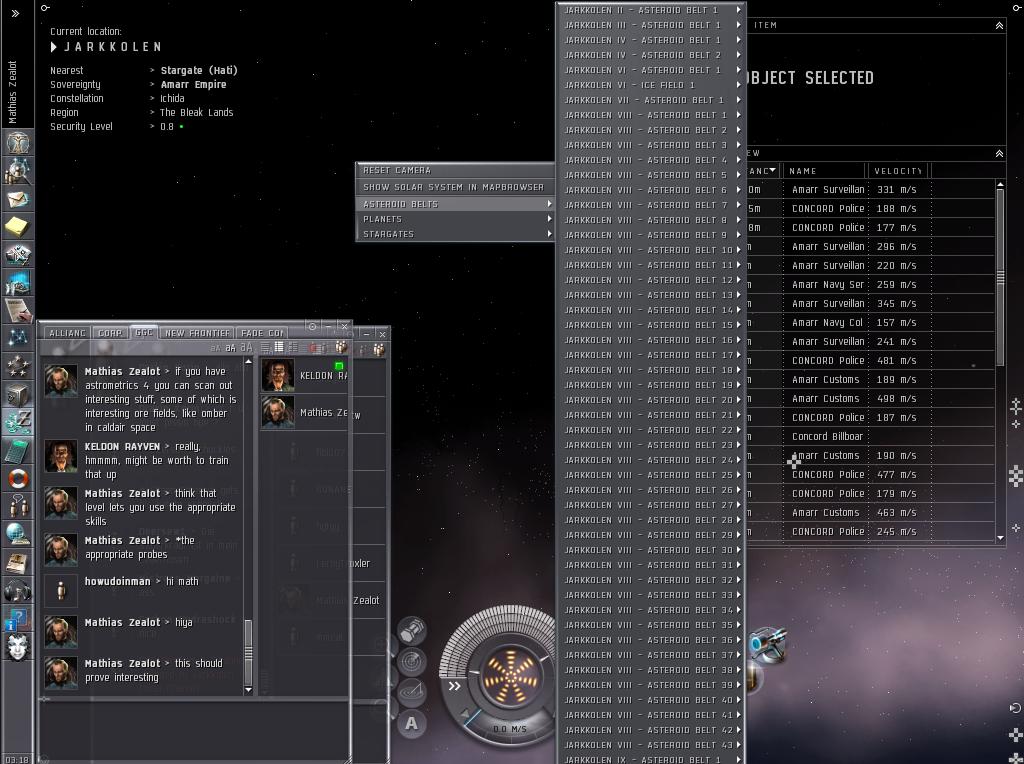Toggle autopilot with the A button
The width and height of the screenshot is (1024, 764).
point(411,724)
